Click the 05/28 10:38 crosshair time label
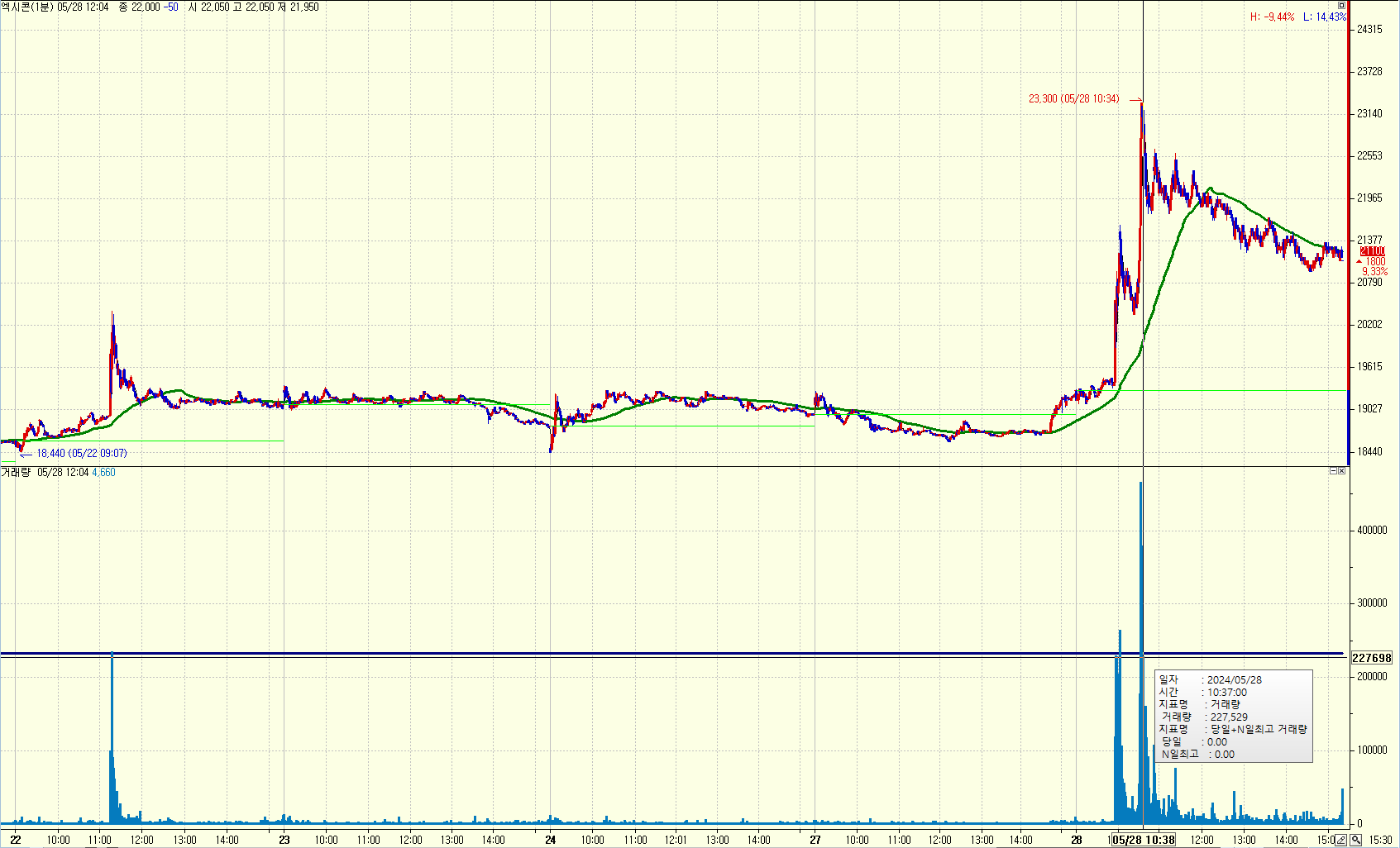 1144,840
